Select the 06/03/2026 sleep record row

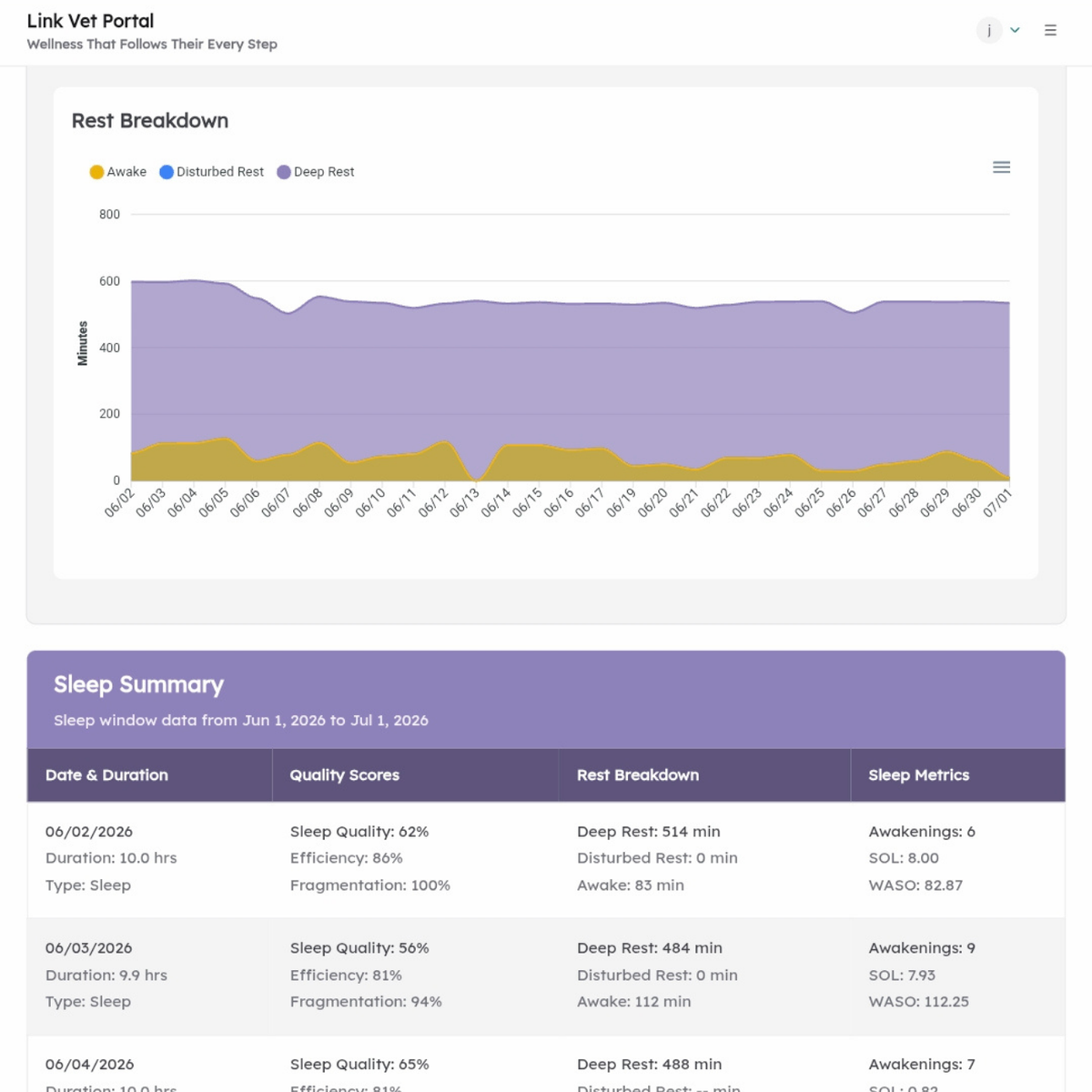point(546,976)
